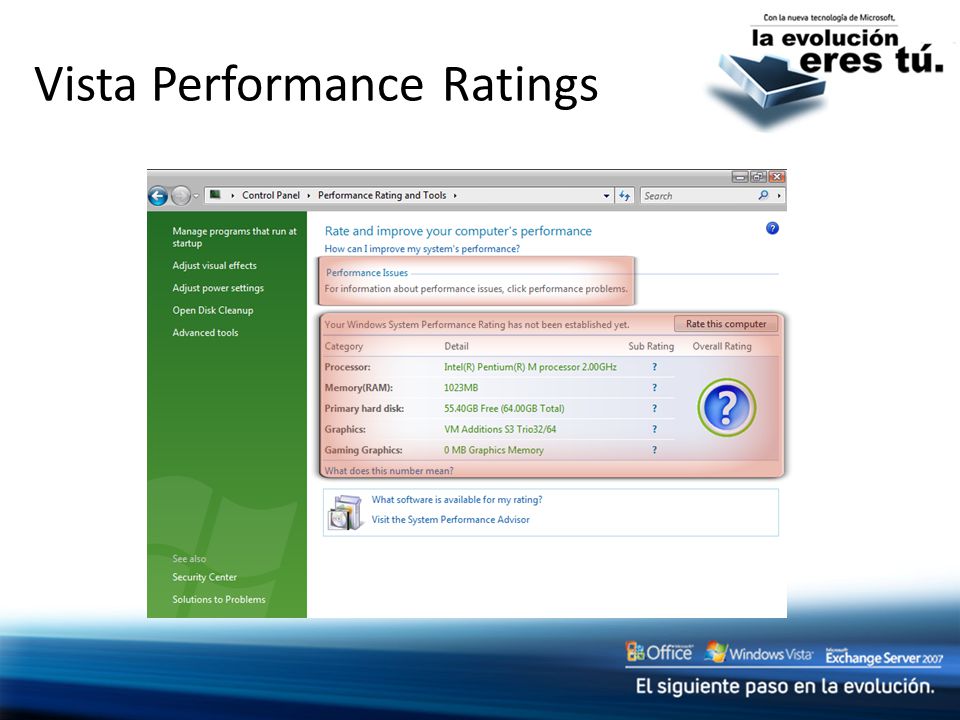
Task: Click the Detail column header
Action: (456, 346)
